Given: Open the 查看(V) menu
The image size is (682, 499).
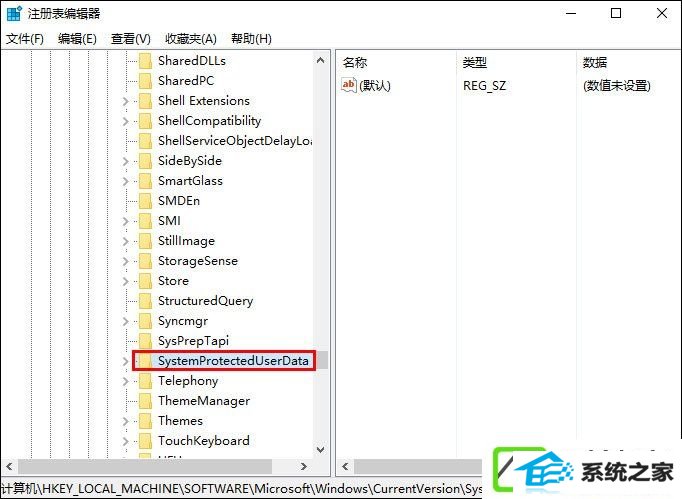Looking at the screenshot, I should (130, 39).
